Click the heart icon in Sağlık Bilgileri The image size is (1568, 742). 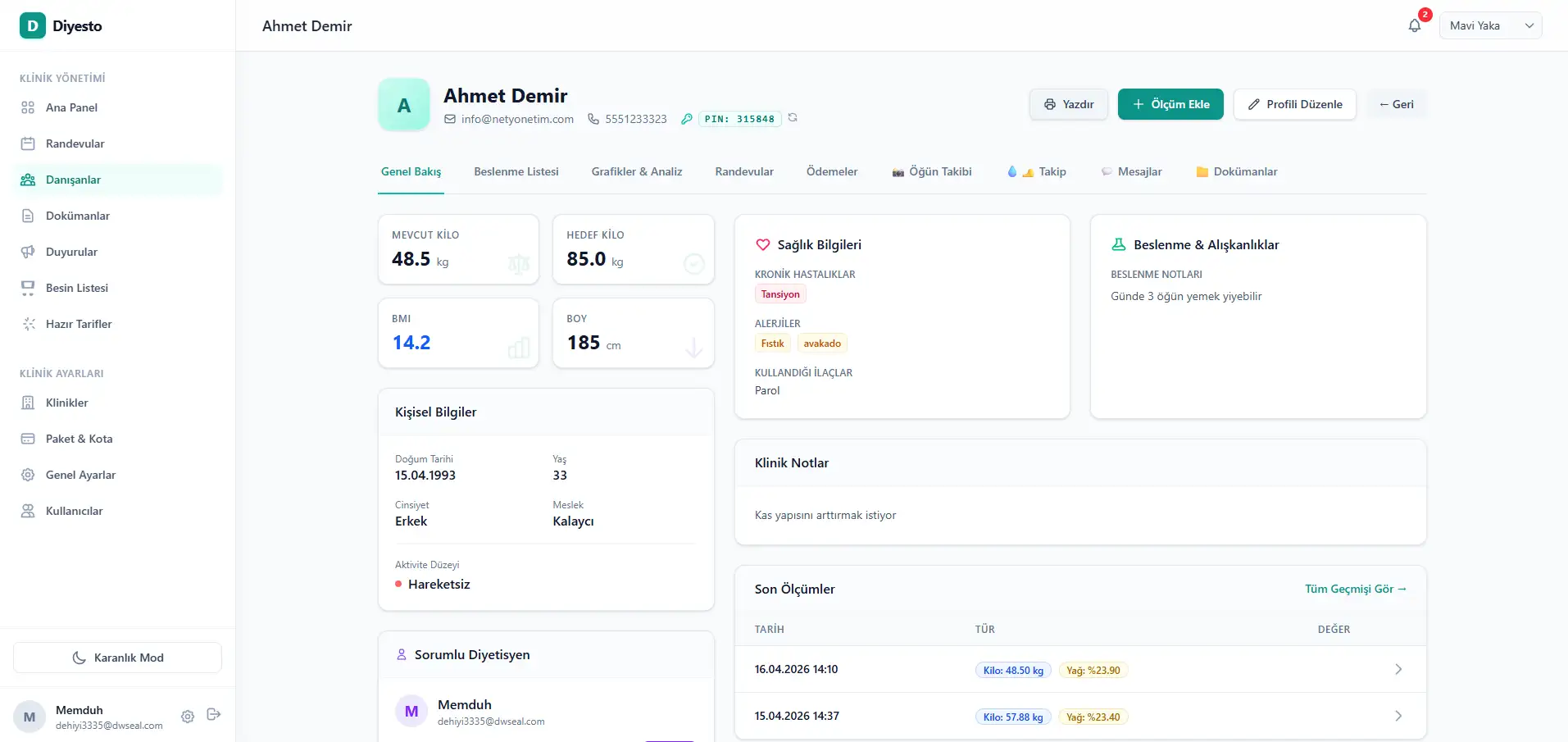(763, 244)
